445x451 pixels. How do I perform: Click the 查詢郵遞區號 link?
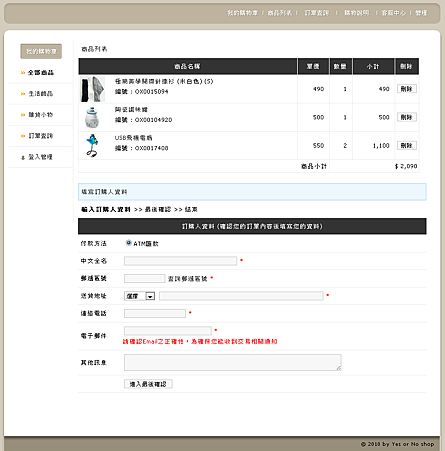coord(187,279)
